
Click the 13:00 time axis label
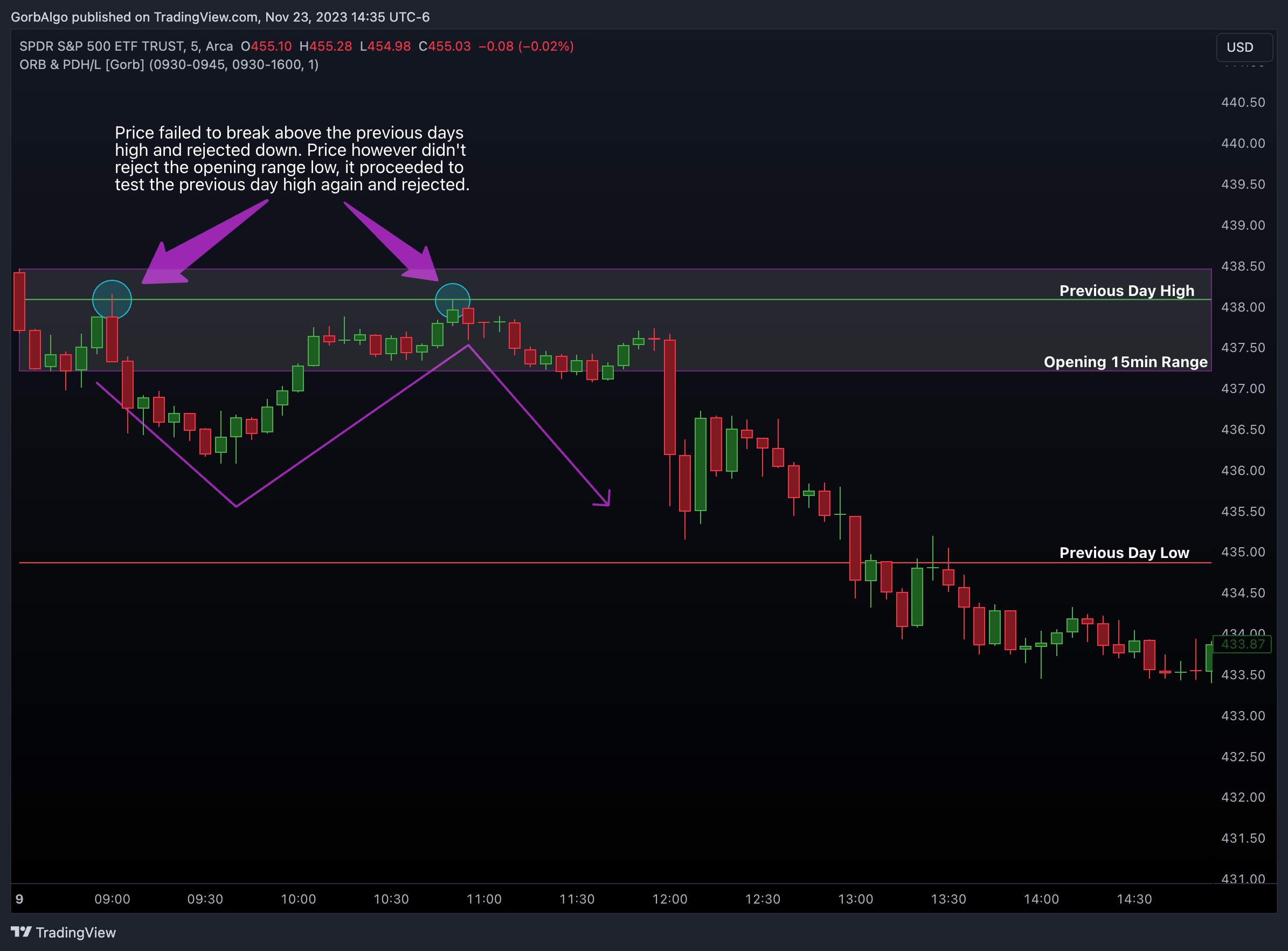856,899
